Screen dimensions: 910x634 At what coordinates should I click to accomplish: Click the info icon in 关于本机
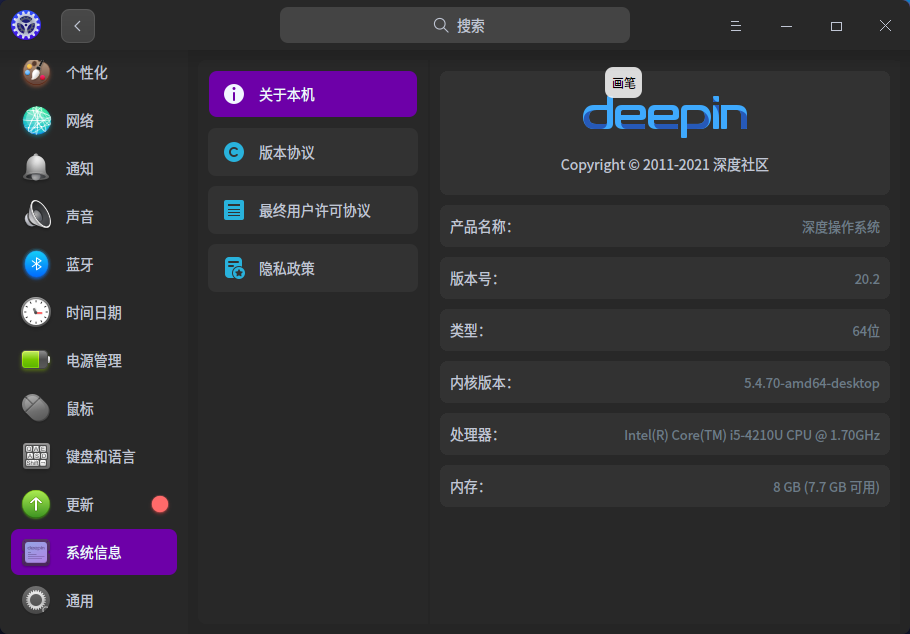coord(234,94)
